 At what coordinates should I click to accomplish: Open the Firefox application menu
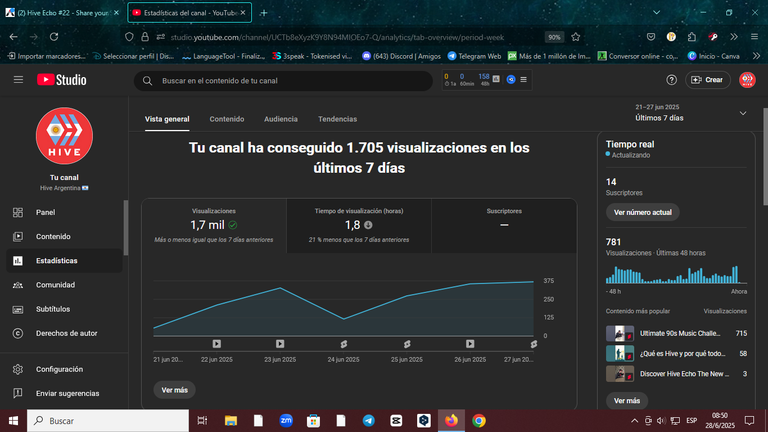point(754,37)
